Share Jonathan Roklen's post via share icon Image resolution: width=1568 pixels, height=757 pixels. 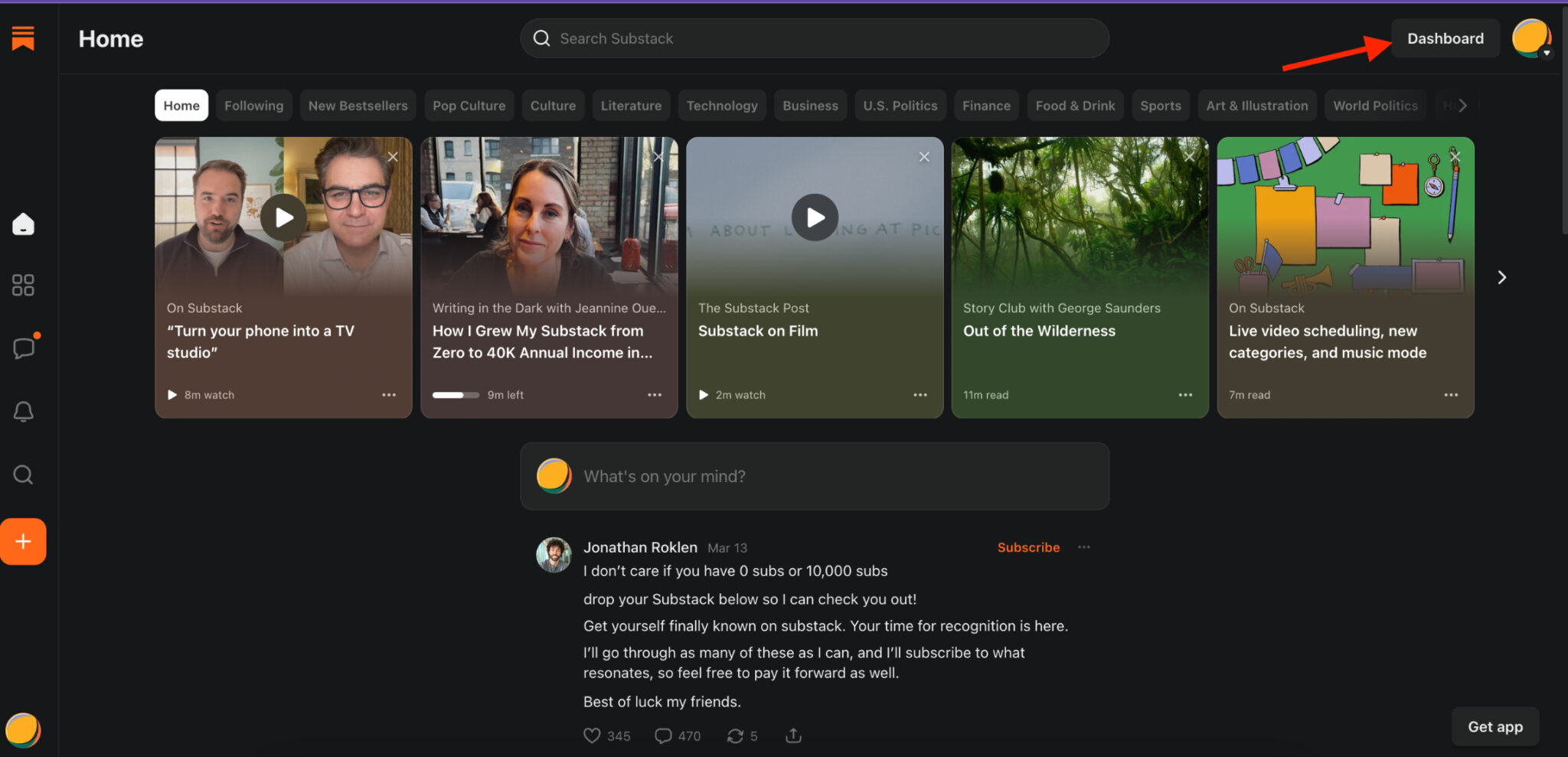pos(793,736)
